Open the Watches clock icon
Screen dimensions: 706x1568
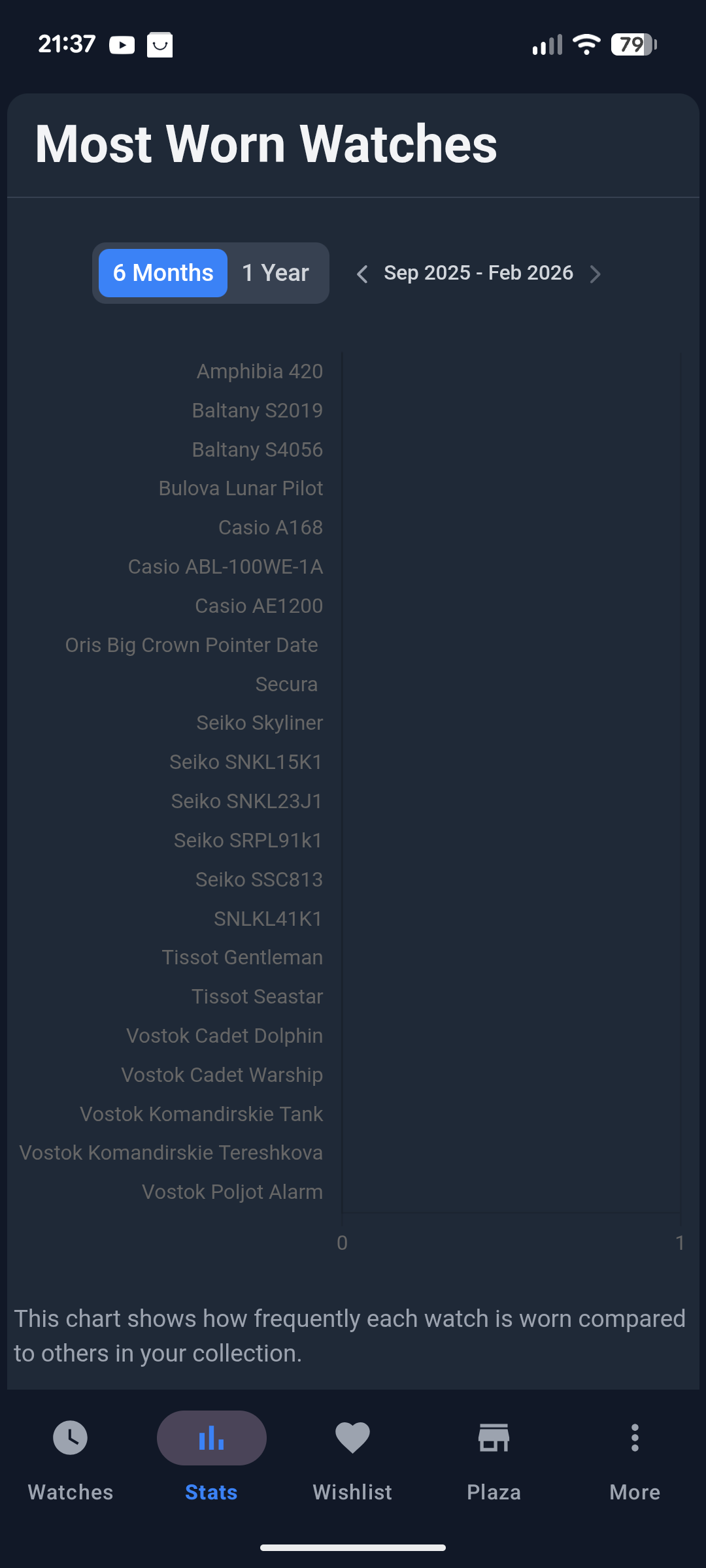point(71,1438)
